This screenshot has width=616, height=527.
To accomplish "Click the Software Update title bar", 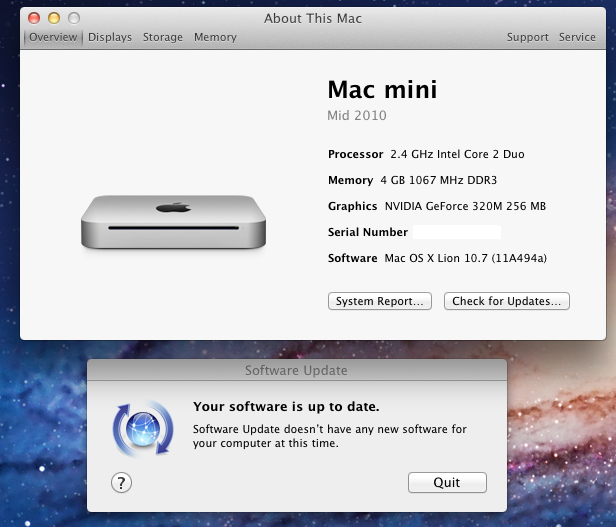I will [297, 370].
